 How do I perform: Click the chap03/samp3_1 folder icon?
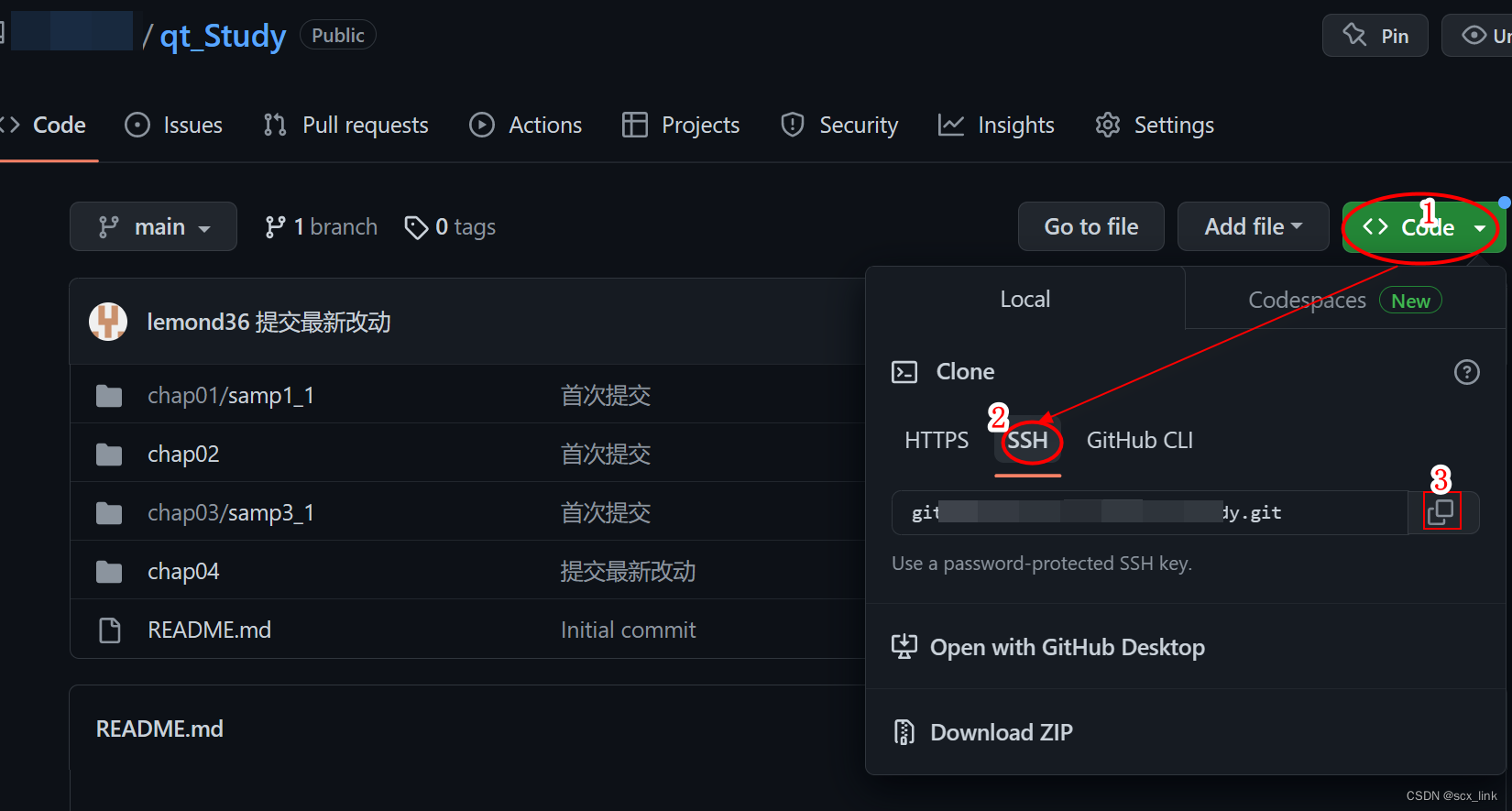(109, 513)
